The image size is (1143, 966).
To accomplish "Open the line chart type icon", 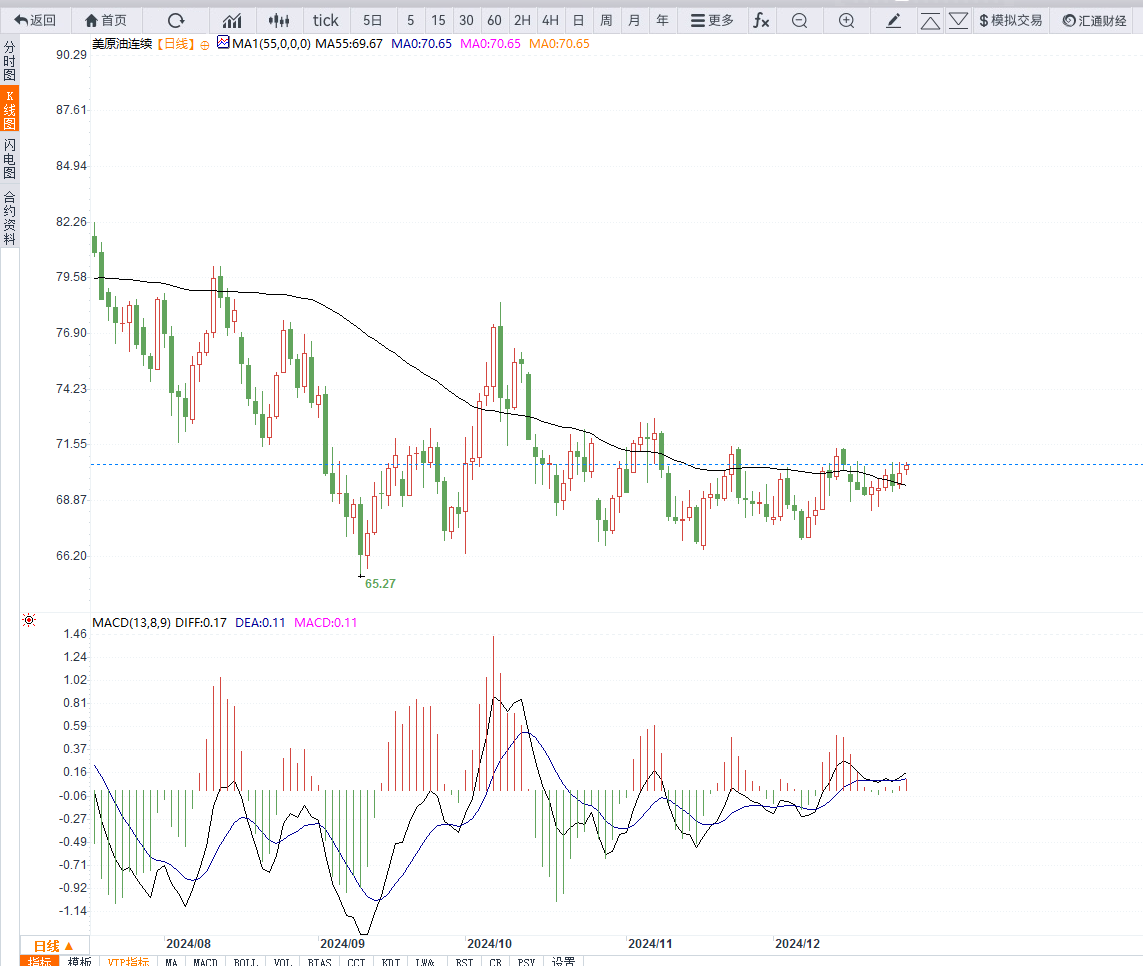I will point(232,20).
